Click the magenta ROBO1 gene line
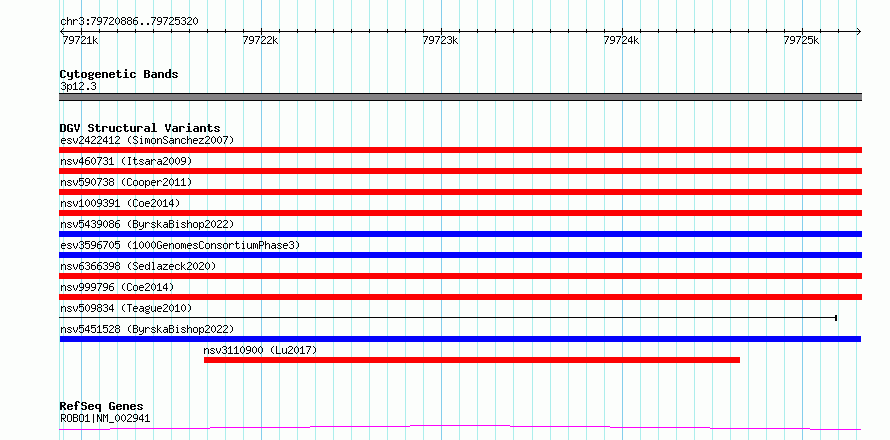Viewport: 890px width, 440px height. pyautogui.click(x=460, y=427)
